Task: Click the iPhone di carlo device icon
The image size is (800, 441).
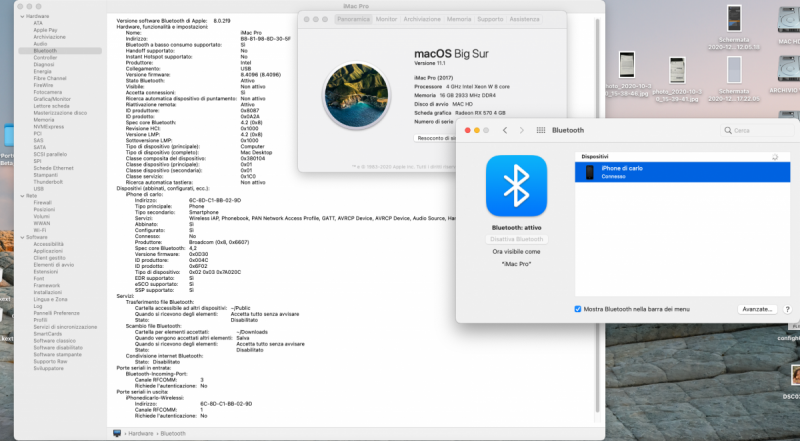Action: (x=590, y=172)
